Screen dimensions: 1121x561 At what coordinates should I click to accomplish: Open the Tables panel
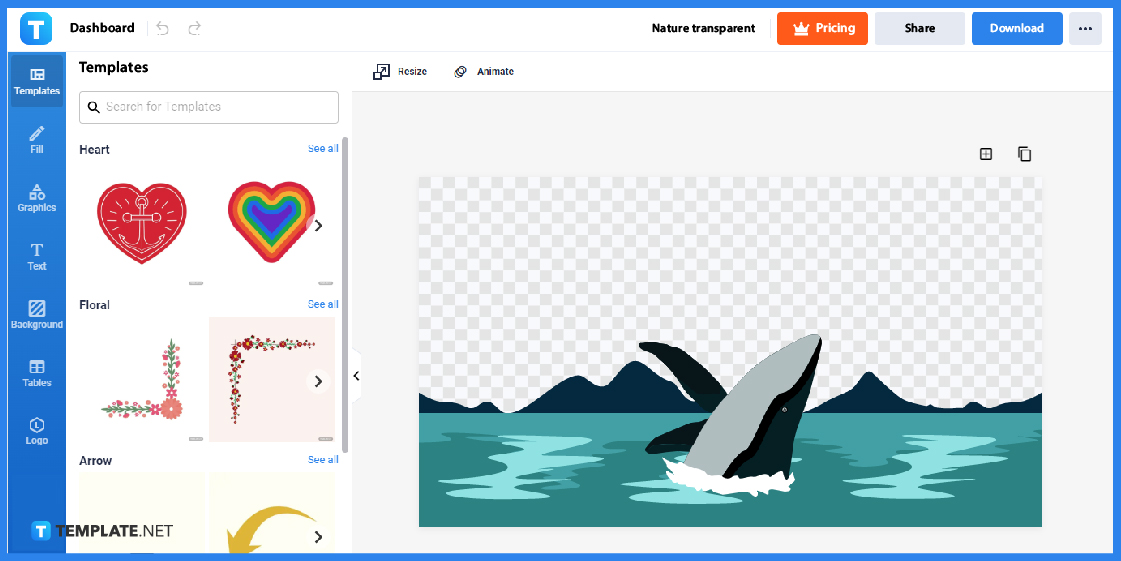pyautogui.click(x=36, y=373)
